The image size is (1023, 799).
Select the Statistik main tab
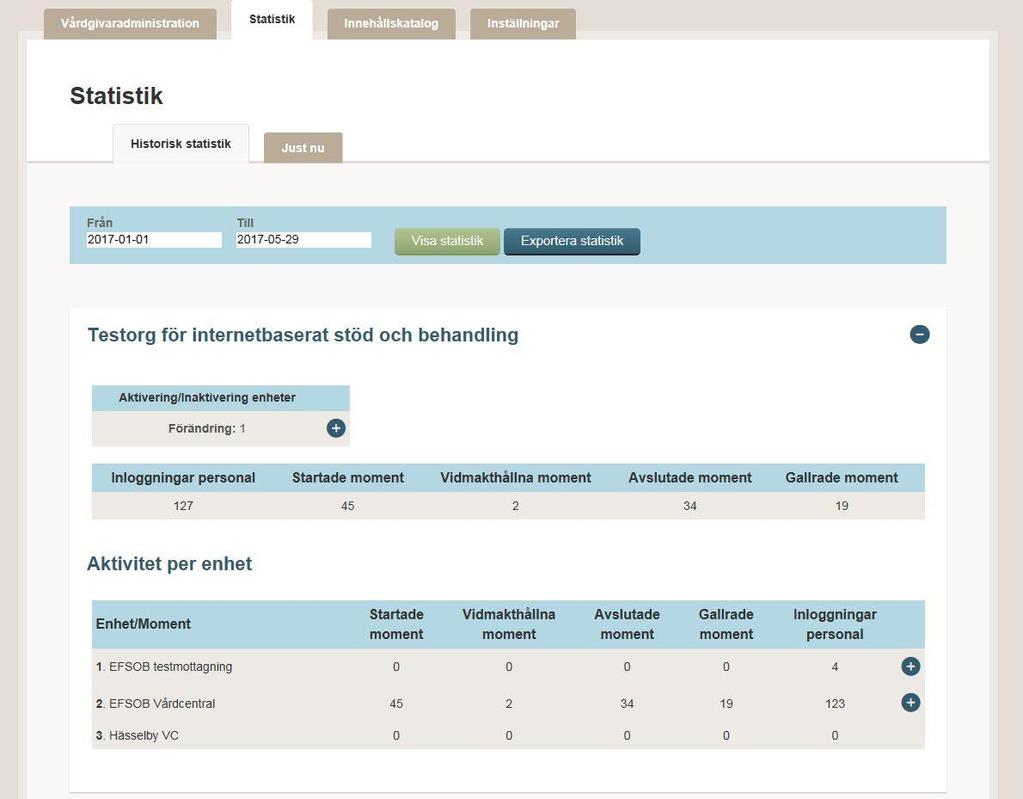click(x=272, y=20)
